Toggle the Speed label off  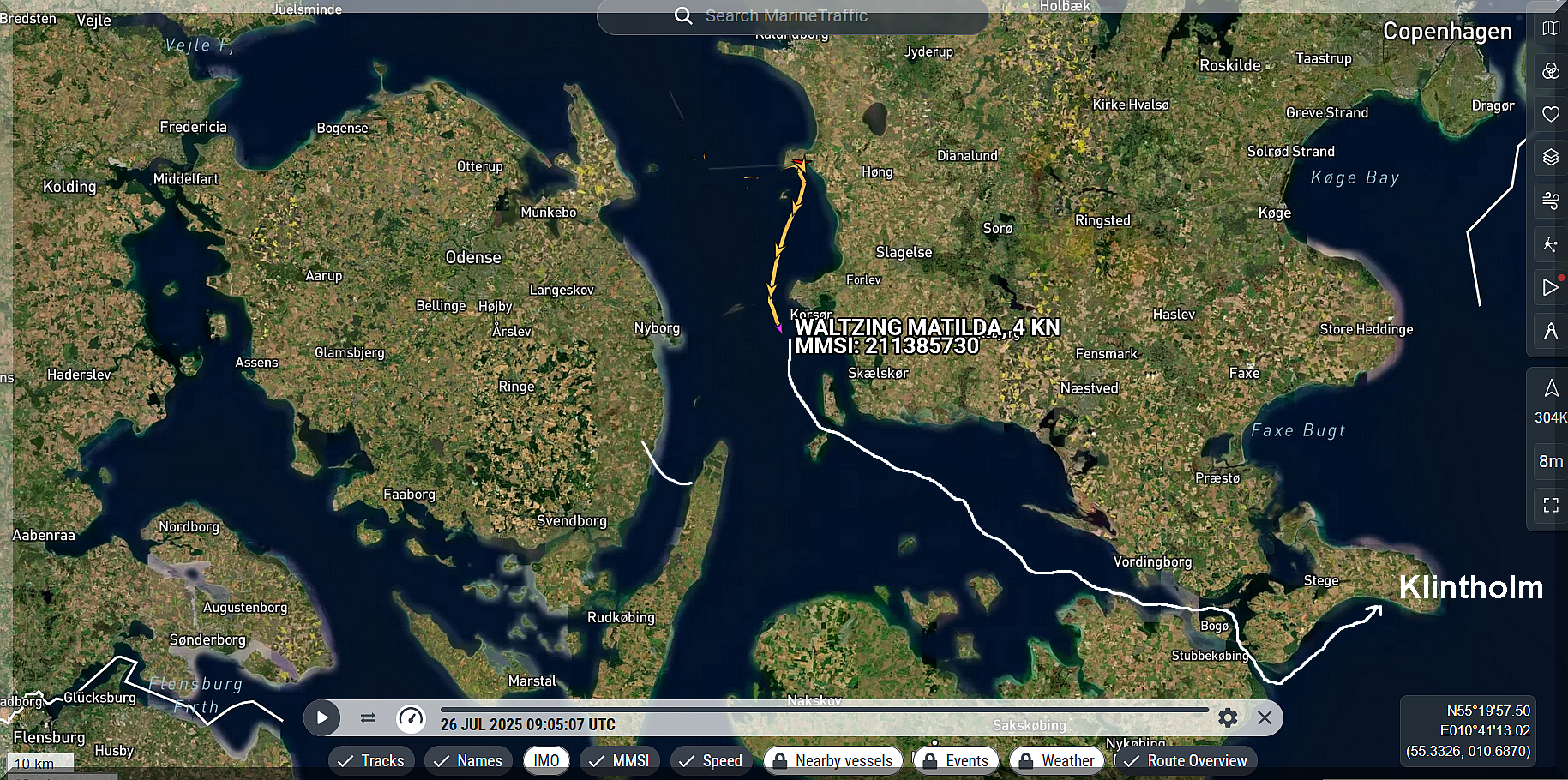point(711,760)
